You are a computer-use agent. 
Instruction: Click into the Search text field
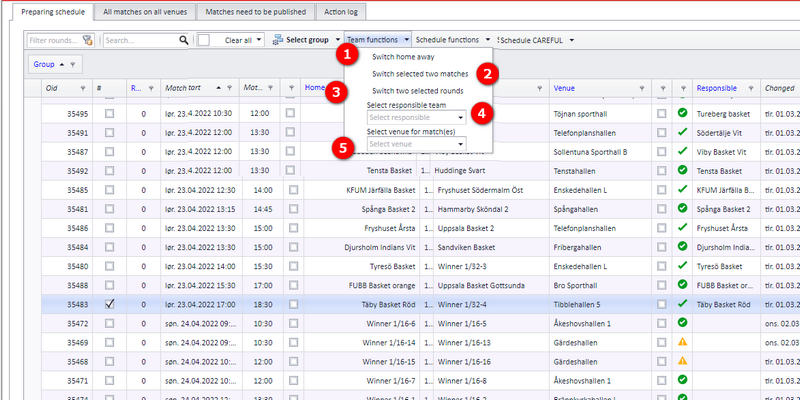(140, 40)
